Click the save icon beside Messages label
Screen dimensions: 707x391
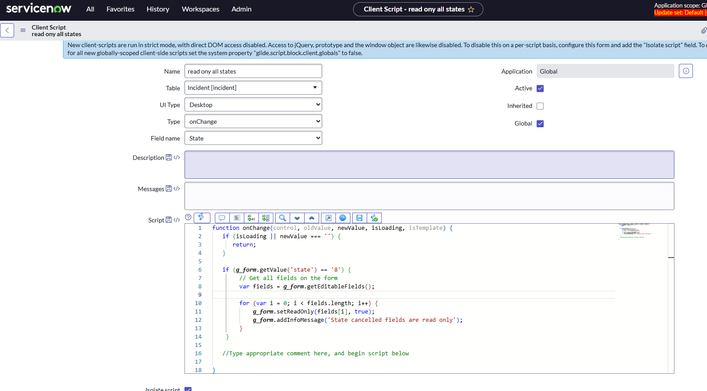tap(169, 189)
